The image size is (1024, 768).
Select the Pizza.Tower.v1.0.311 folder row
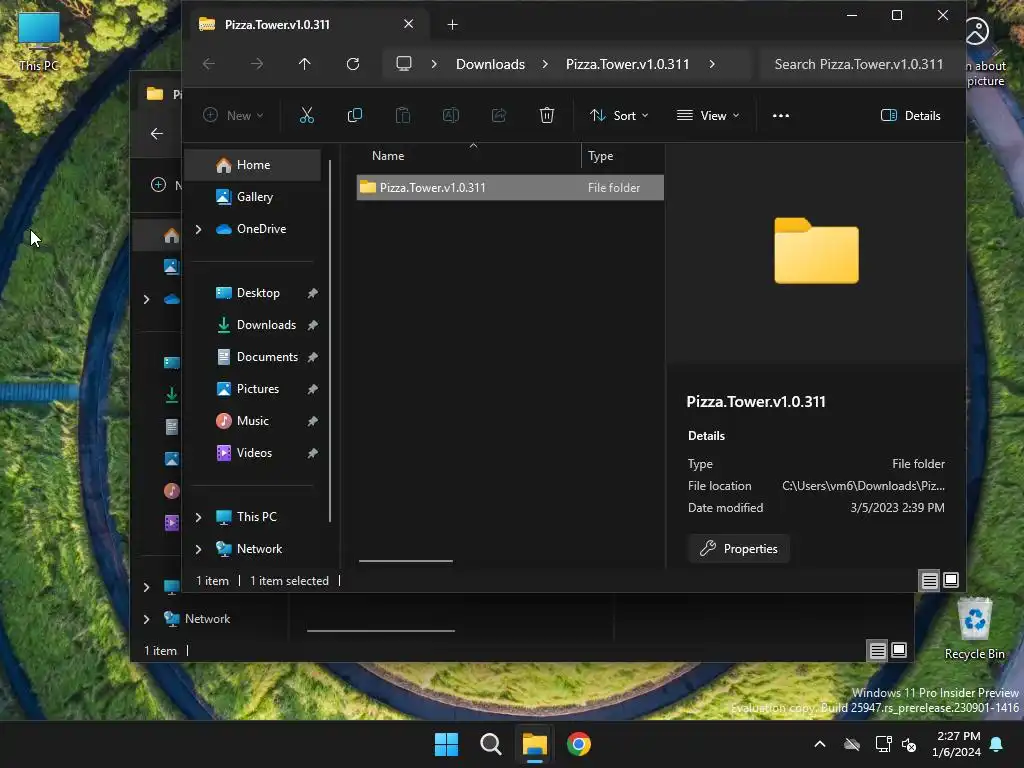pos(510,187)
